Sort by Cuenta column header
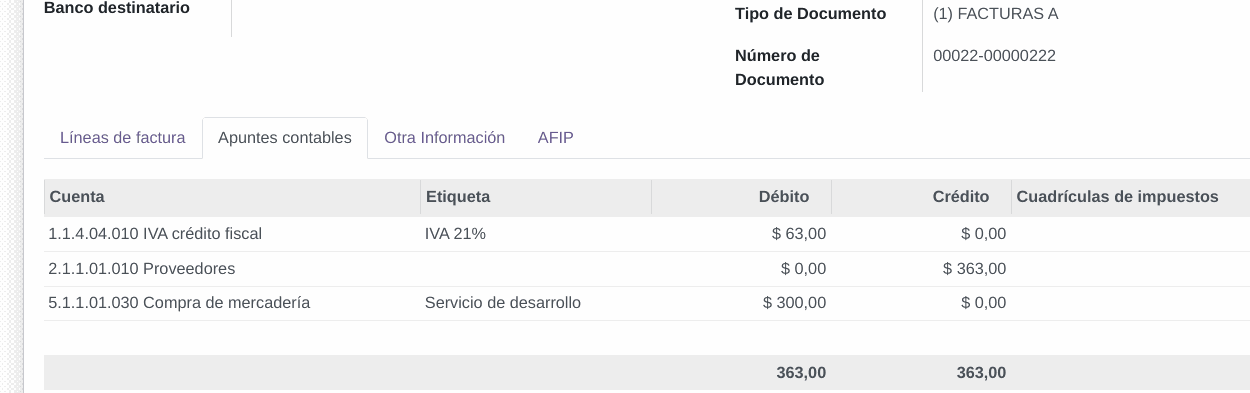Screen dimensions: 1250x393 (x=232, y=197)
